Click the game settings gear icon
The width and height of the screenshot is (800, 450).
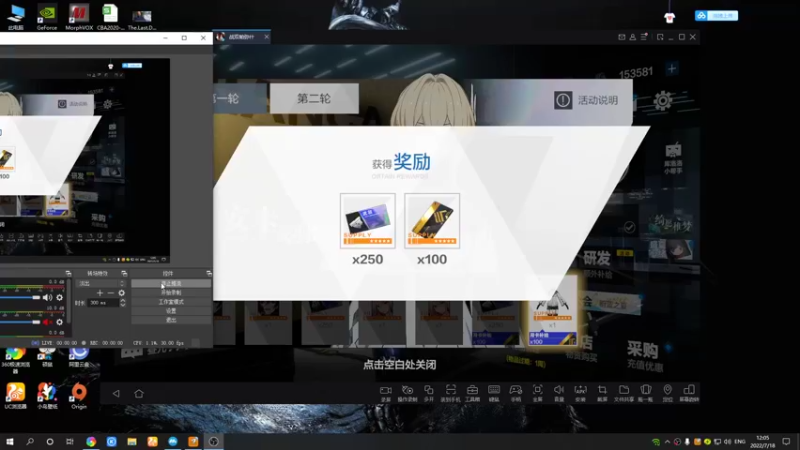663,101
